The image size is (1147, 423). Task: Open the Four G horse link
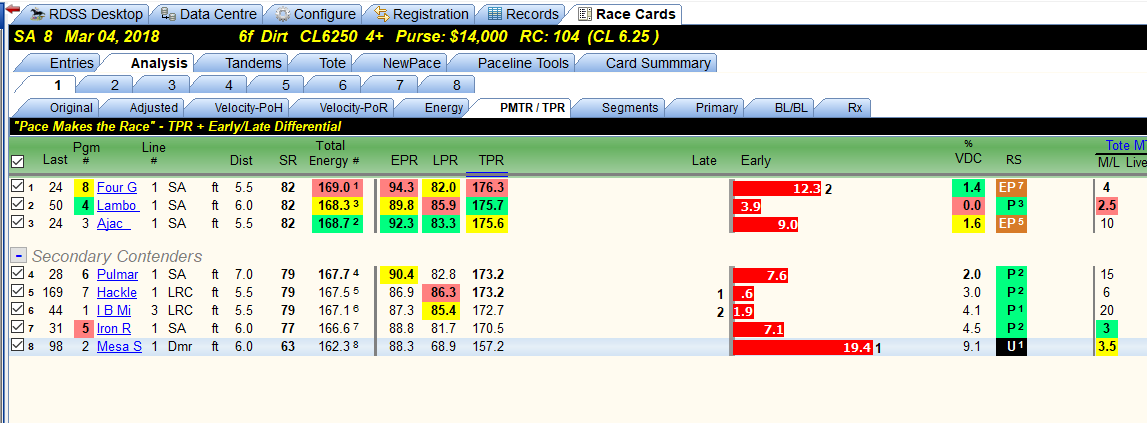tap(117, 187)
